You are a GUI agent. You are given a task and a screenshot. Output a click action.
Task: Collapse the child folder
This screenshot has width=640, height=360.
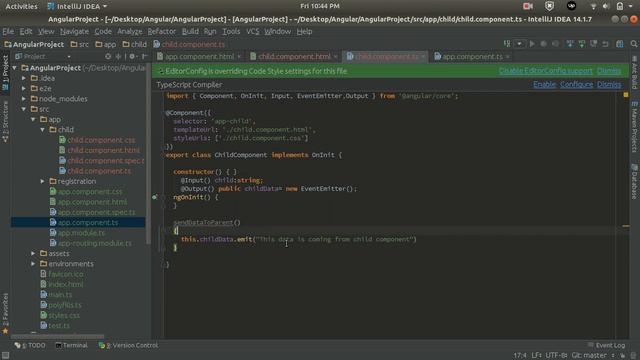click(42, 129)
